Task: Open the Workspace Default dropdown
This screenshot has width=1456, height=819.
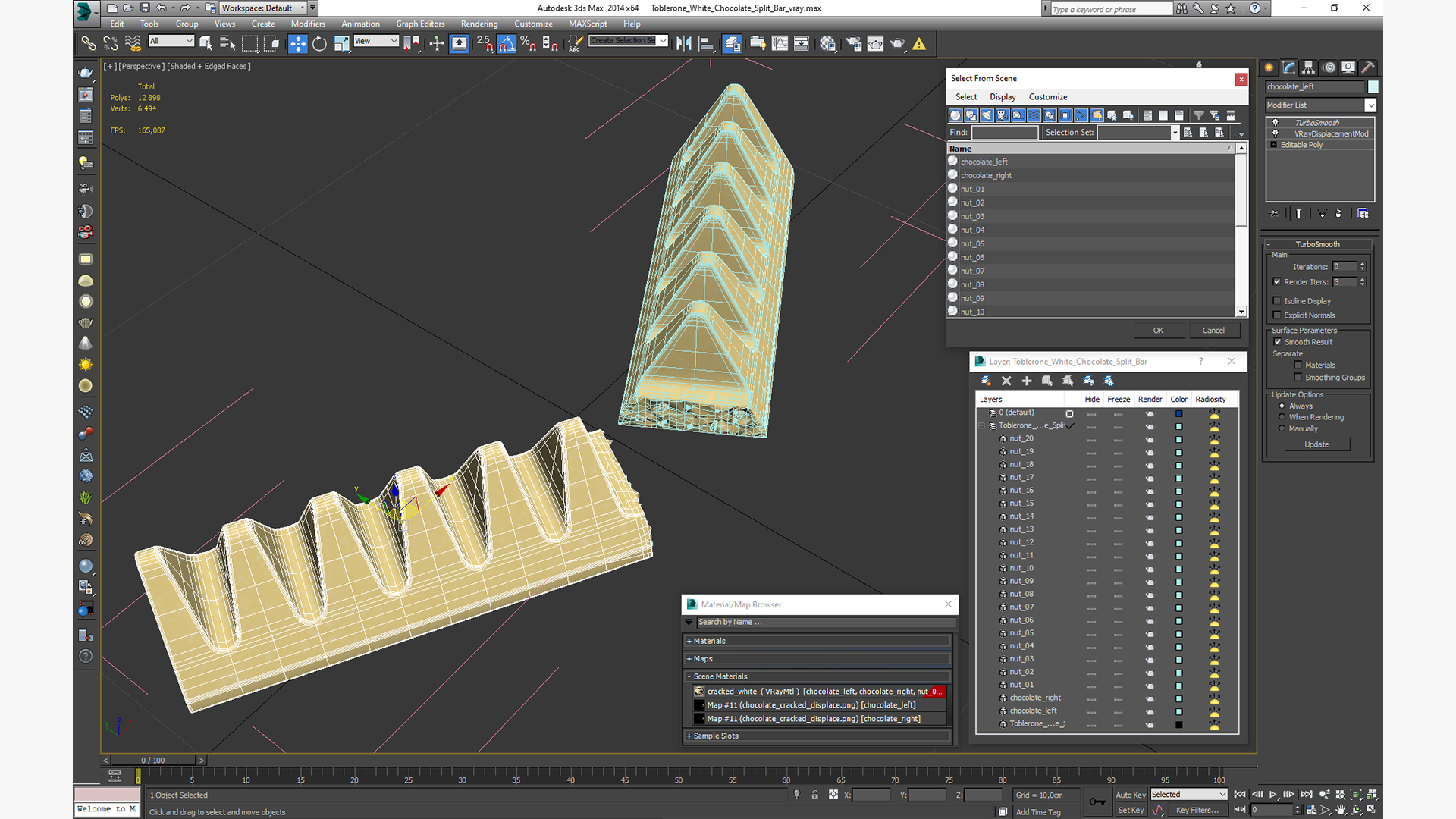Action: coord(262,8)
